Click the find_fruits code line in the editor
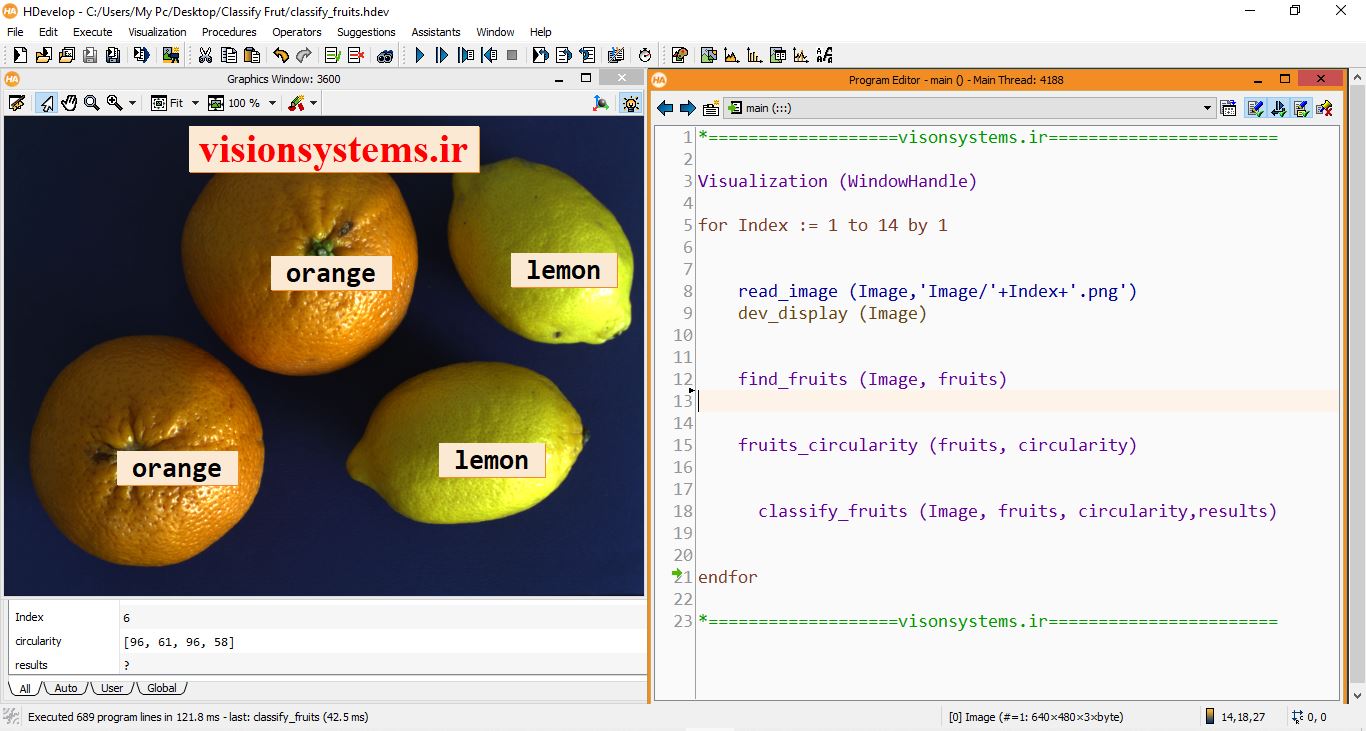The image size is (1366, 731). tap(872, 379)
